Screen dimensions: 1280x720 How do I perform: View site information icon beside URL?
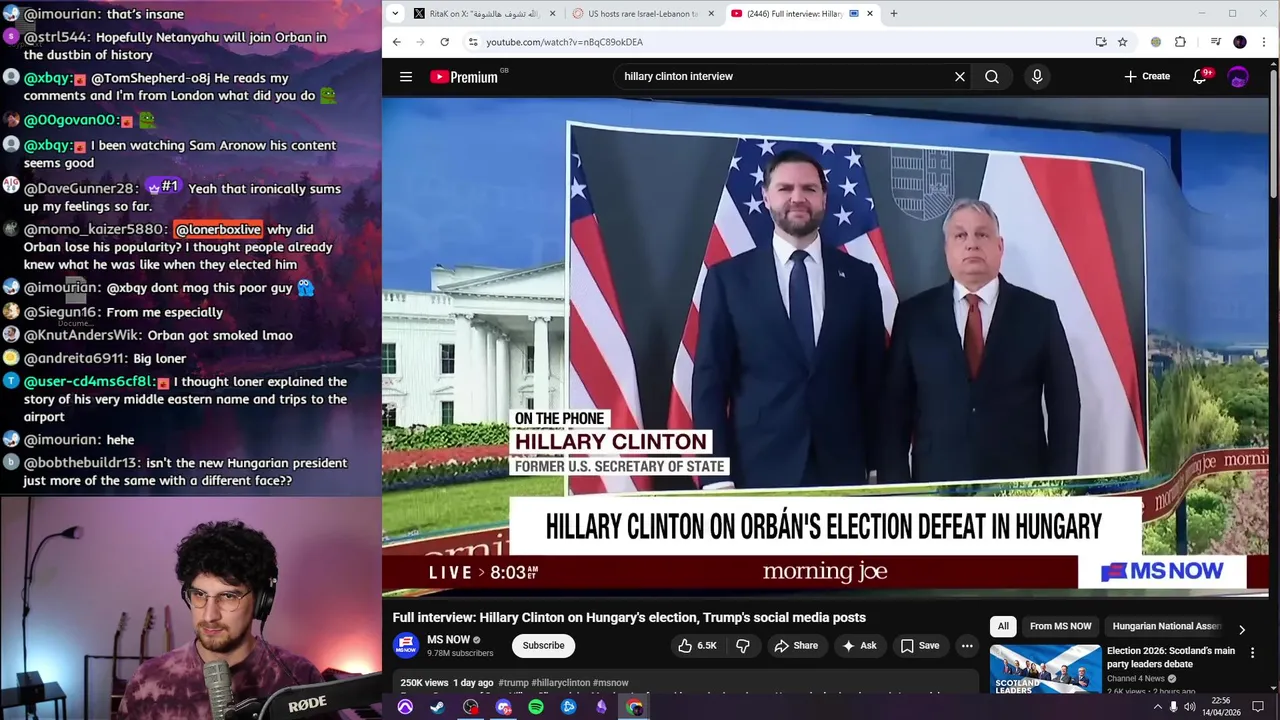472,42
